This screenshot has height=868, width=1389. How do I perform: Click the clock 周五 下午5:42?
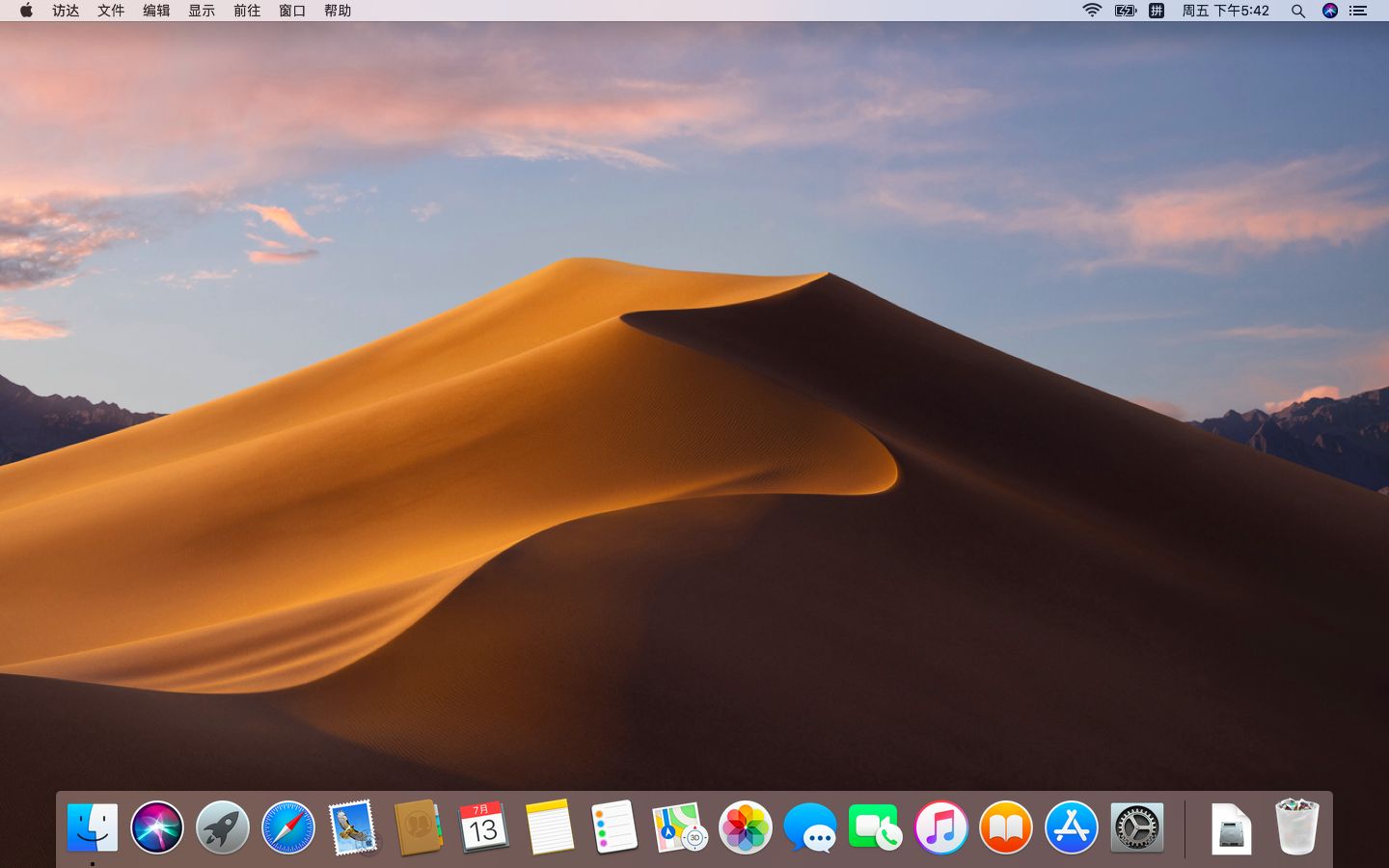1225,11
